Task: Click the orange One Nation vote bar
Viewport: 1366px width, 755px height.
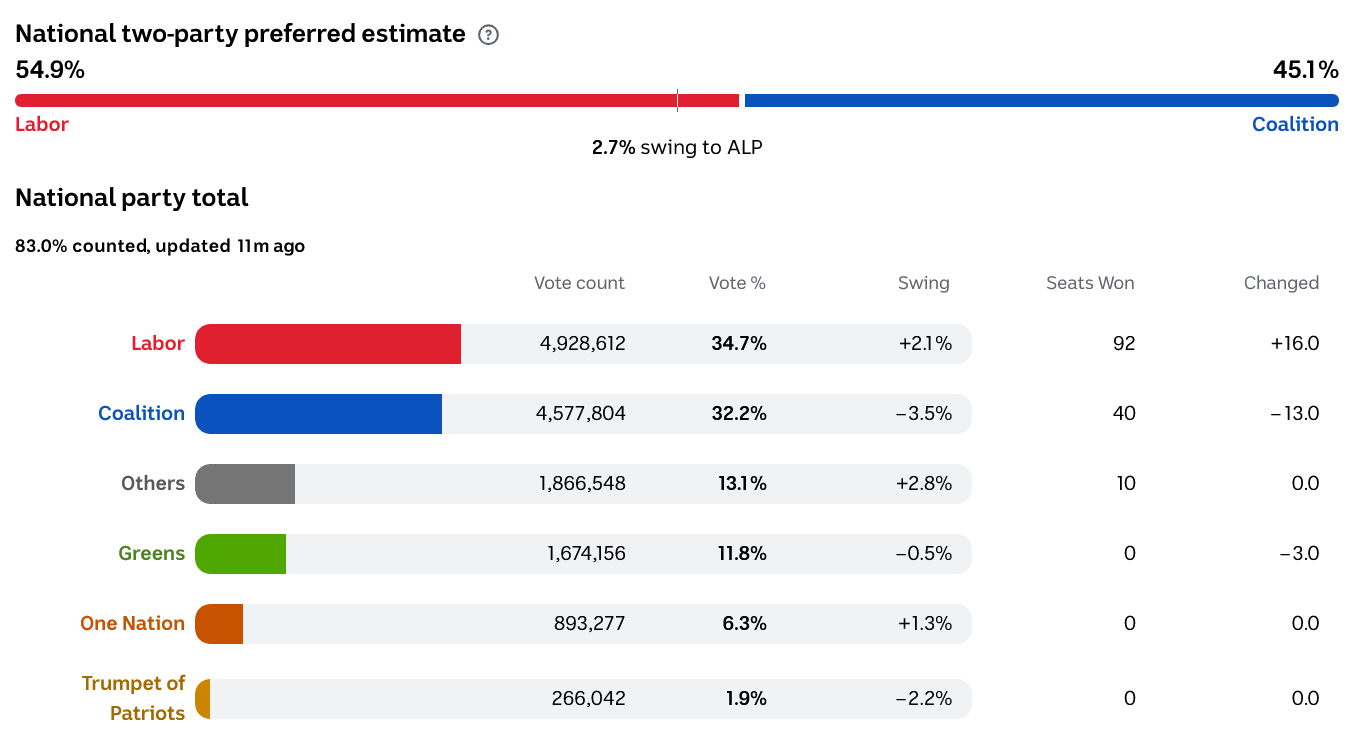Action: (219, 624)
